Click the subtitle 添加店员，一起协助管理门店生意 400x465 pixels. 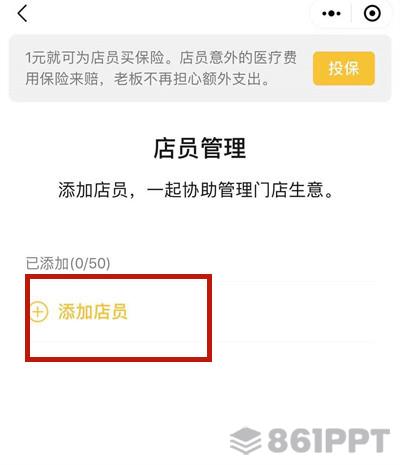pyautogui.click(x=196, y=190)
